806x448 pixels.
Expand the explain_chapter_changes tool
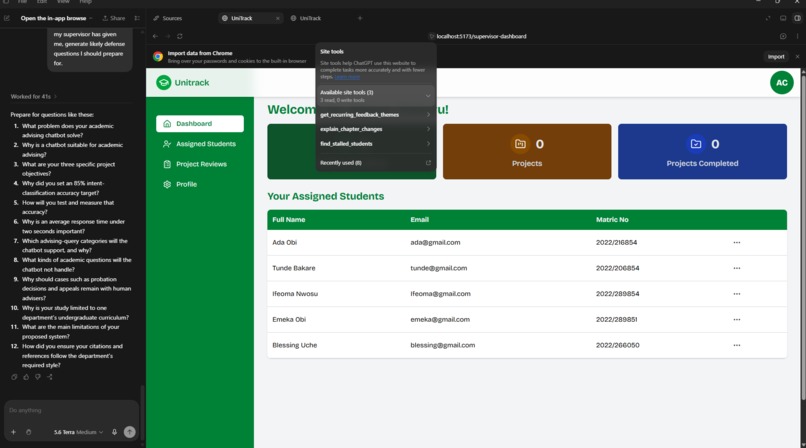[375, 129]
